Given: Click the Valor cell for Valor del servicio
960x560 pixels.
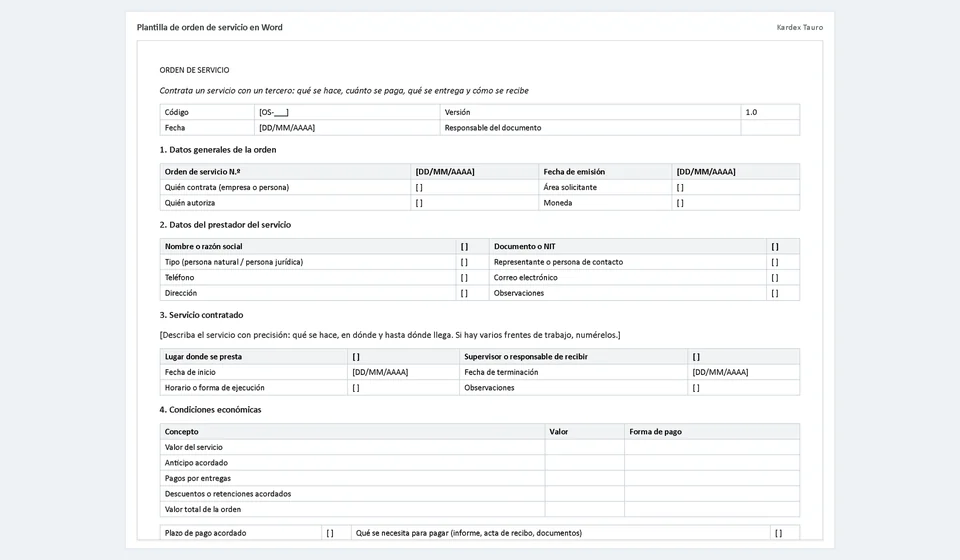Looking at the screenshot, I should (584, 447).
